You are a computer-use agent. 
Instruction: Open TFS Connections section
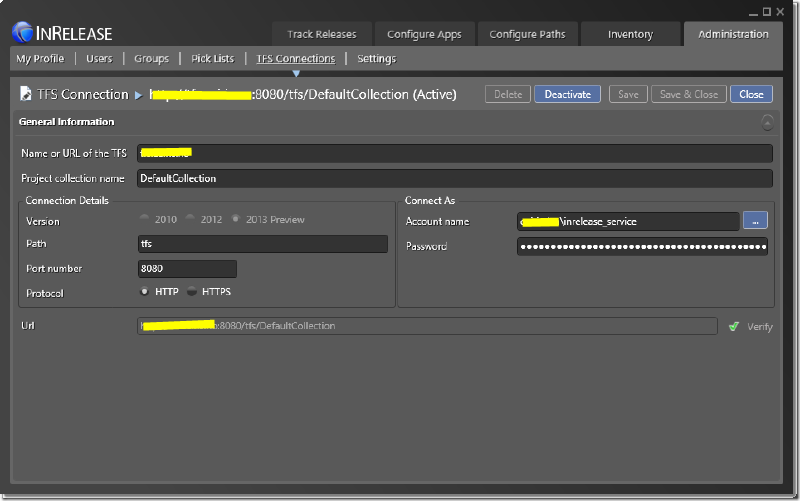[296, 59]
